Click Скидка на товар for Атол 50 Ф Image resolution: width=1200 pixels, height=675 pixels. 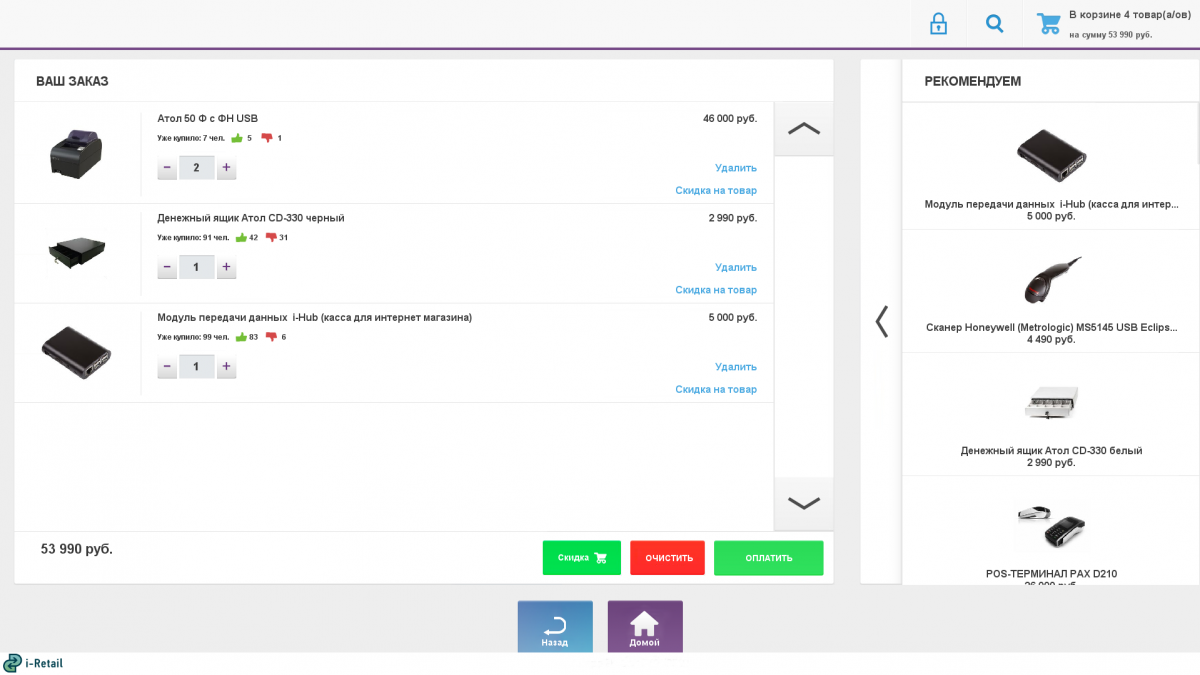click(715, 190)
